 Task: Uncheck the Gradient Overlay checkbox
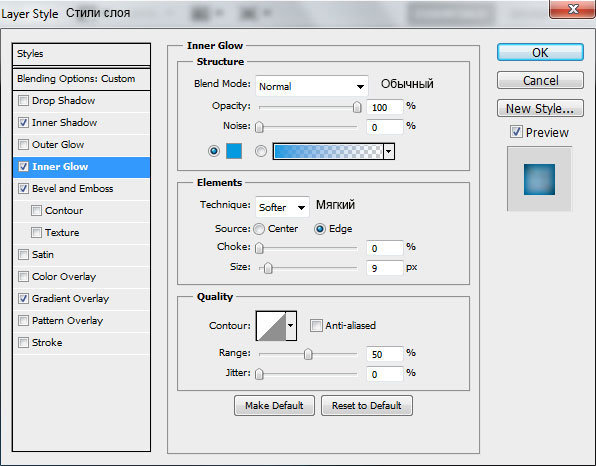[x=23, y=299]
